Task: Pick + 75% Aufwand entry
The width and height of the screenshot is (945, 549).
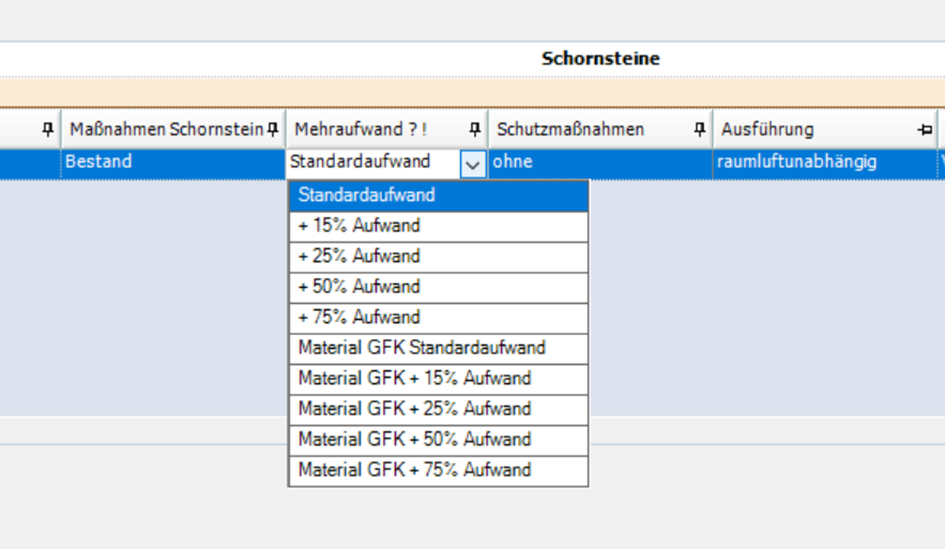Action: [439, 318]
